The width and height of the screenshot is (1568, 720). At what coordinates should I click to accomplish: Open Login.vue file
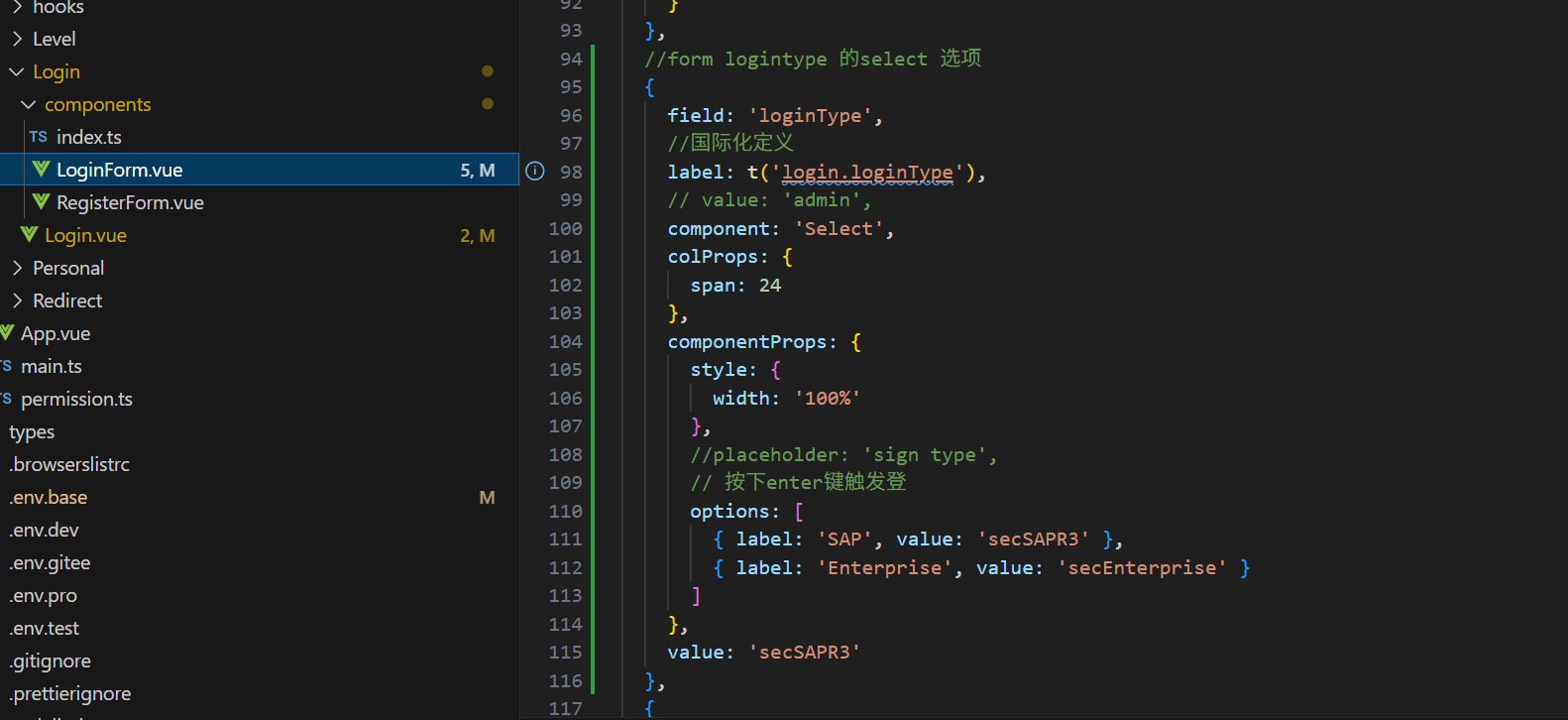[85, 235]
